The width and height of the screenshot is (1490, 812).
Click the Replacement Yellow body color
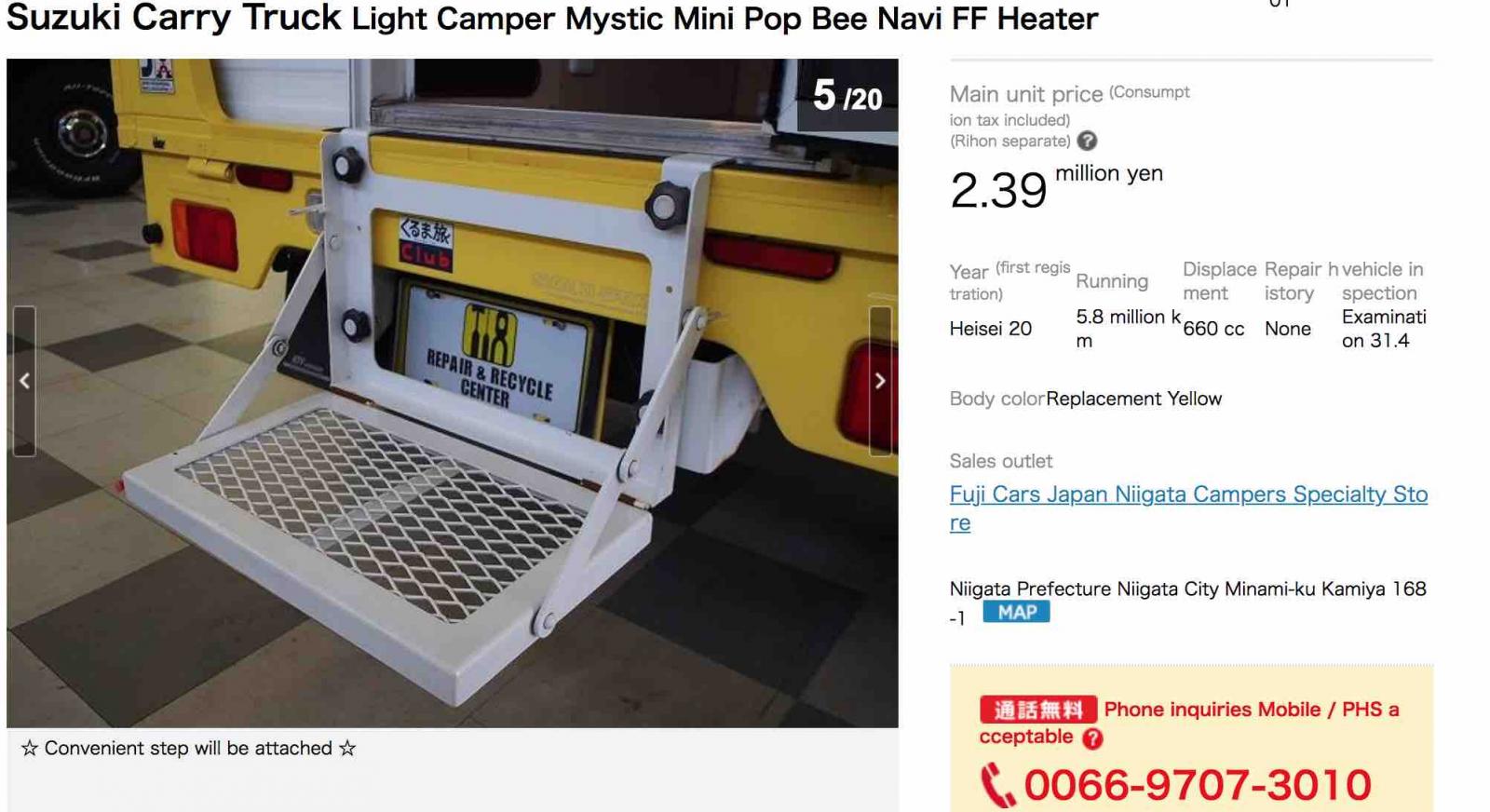pos(1133,399)
